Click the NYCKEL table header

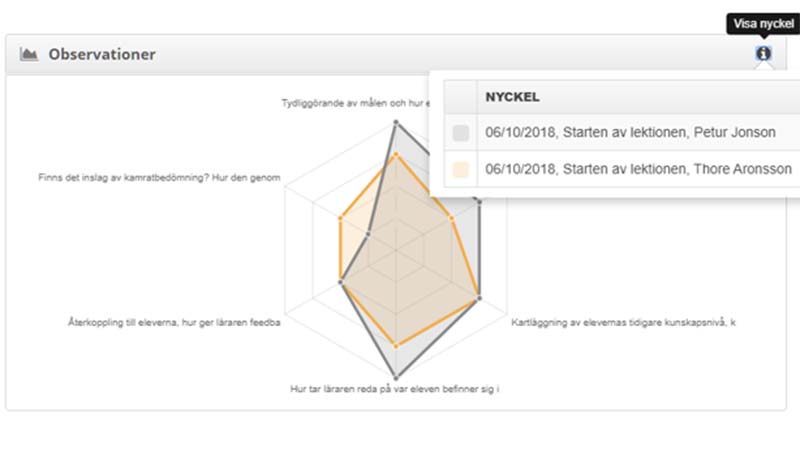[x=512, y=97]
